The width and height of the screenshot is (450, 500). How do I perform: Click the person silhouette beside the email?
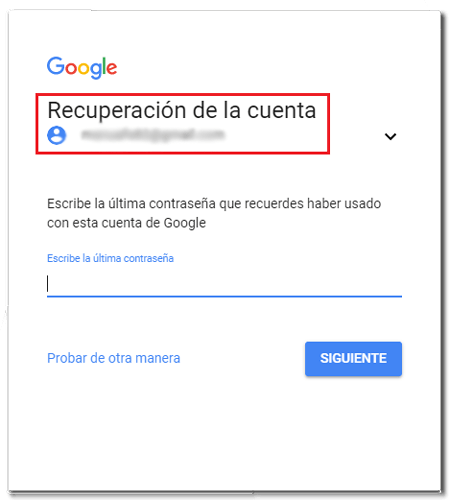click(56, 135)
